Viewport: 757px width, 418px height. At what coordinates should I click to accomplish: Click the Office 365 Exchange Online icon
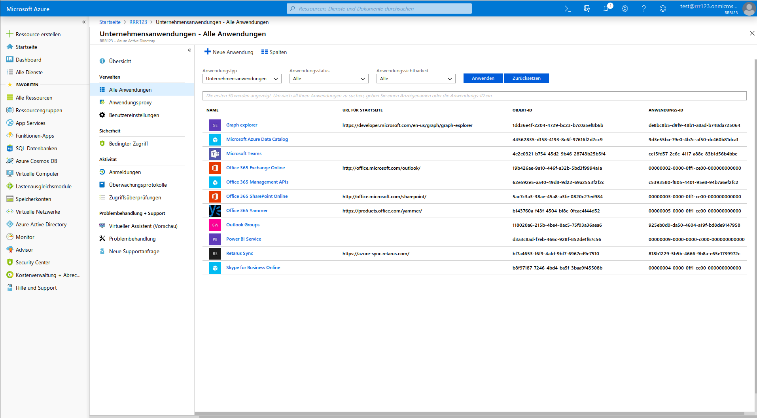[214, 168]
